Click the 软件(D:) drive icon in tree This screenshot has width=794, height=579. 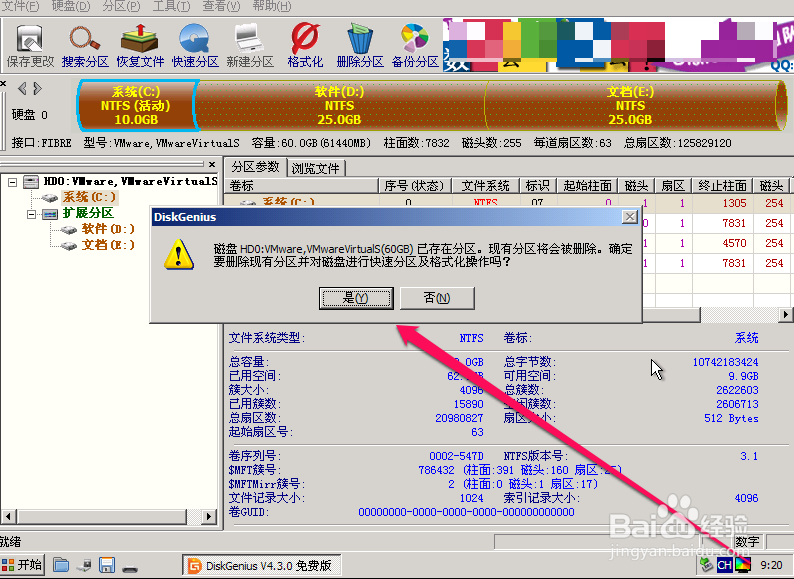(68, 229)
